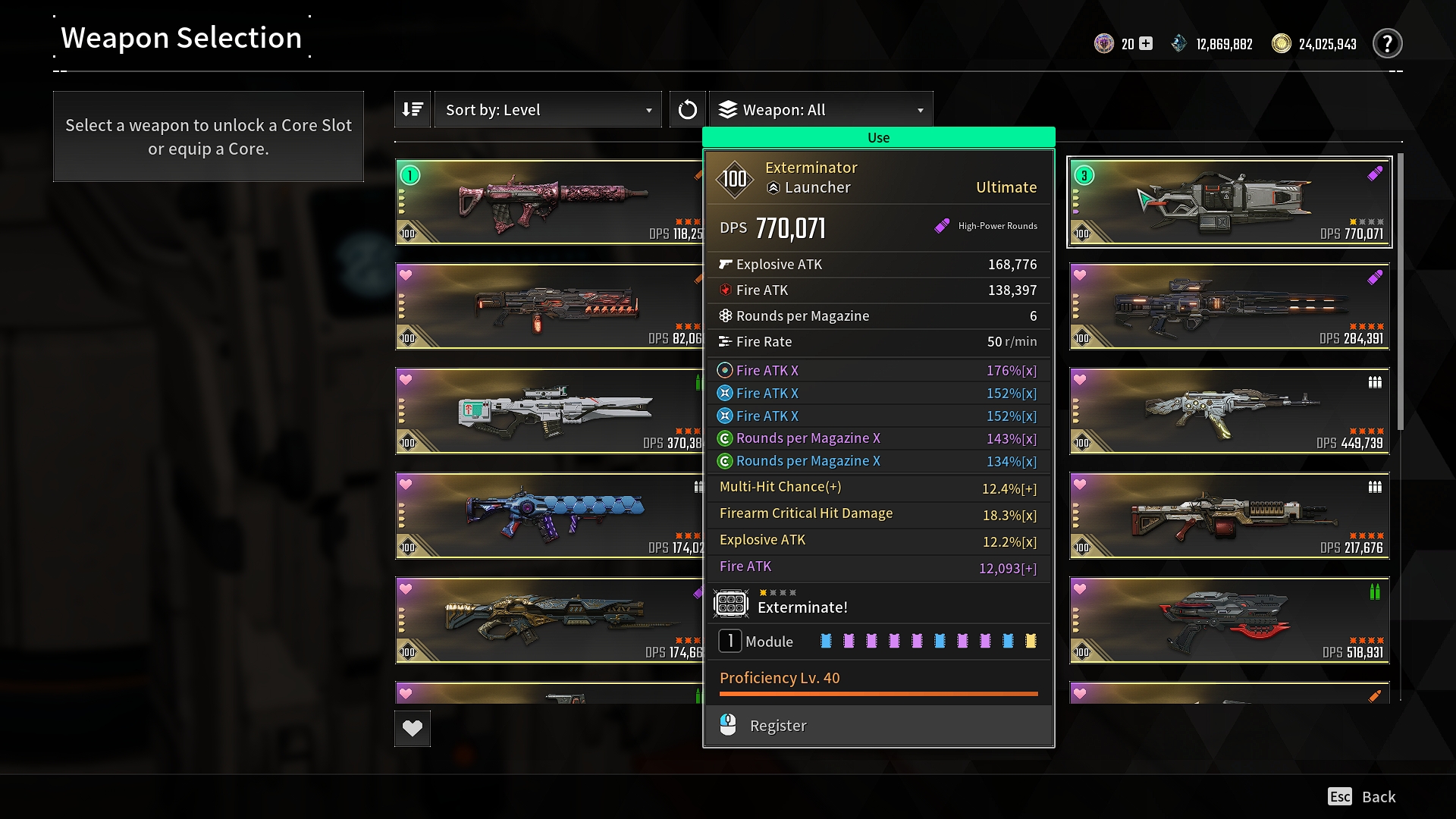Click the High-Power Rounds ammo icon

[x=942, y=226]
